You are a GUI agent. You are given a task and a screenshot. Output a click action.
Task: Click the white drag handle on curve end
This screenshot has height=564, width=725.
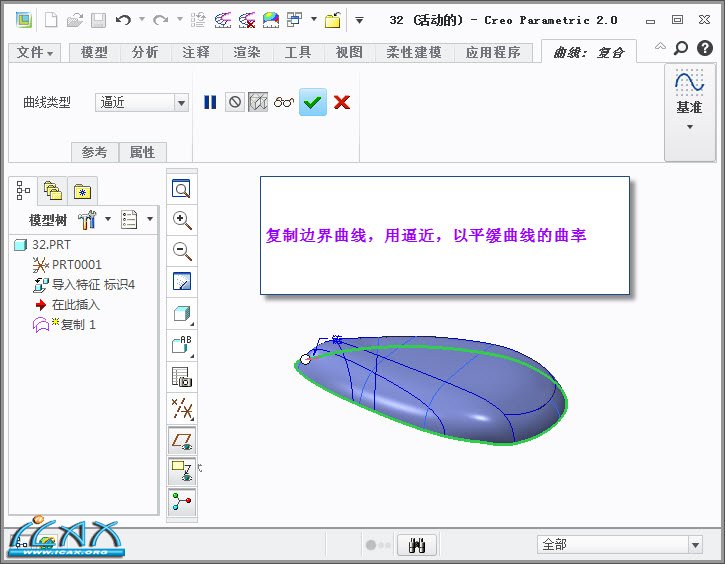pos(305,359)
